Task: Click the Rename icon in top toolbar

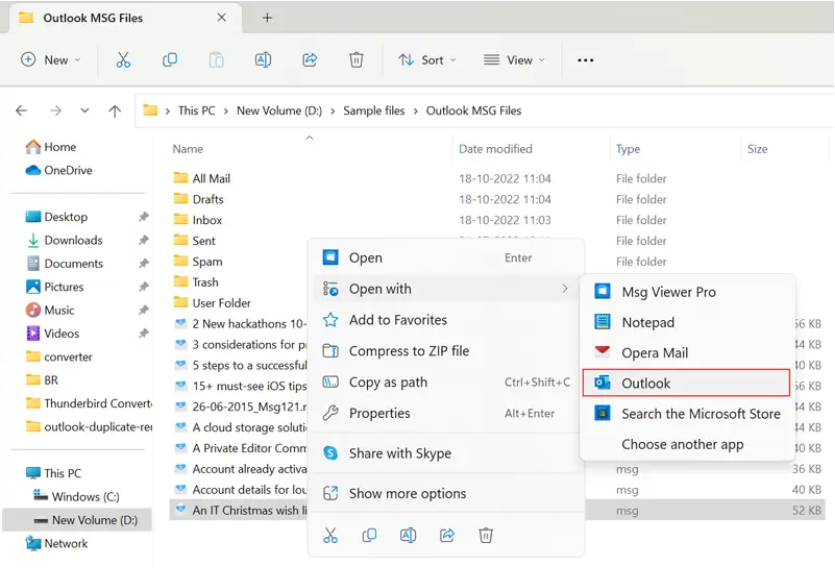Action: tap(263, 60)
